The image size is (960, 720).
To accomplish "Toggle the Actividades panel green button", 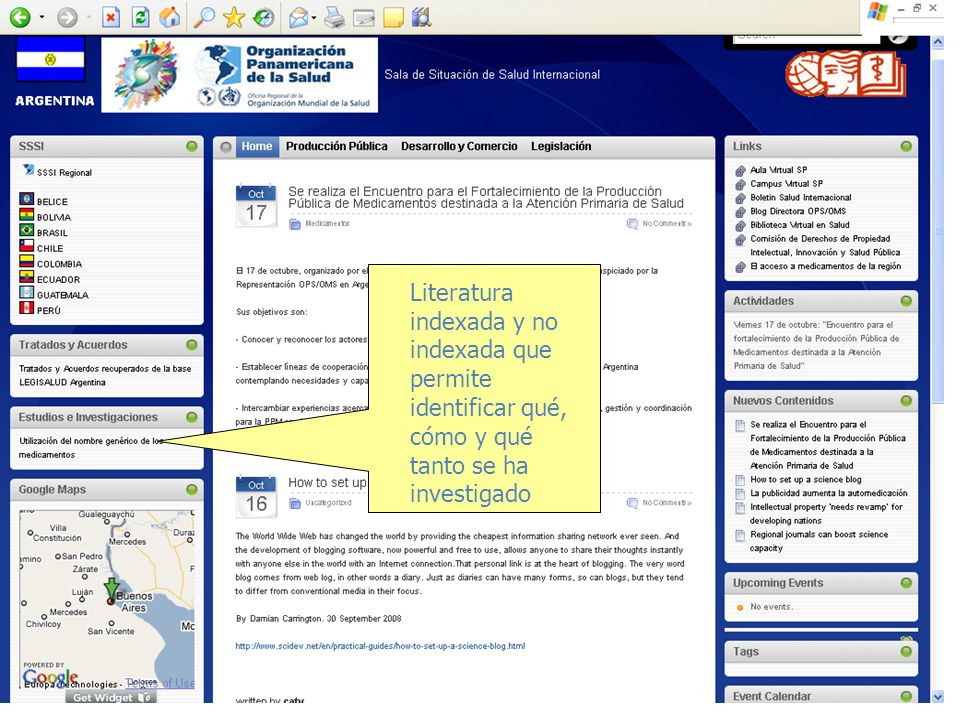I will pos(906,301).
